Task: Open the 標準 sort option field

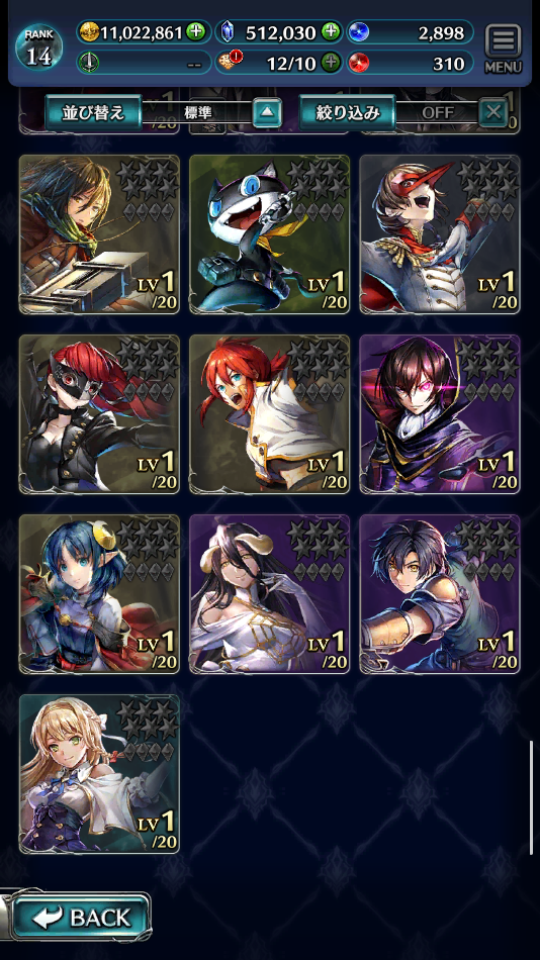Action: (197, 113)
